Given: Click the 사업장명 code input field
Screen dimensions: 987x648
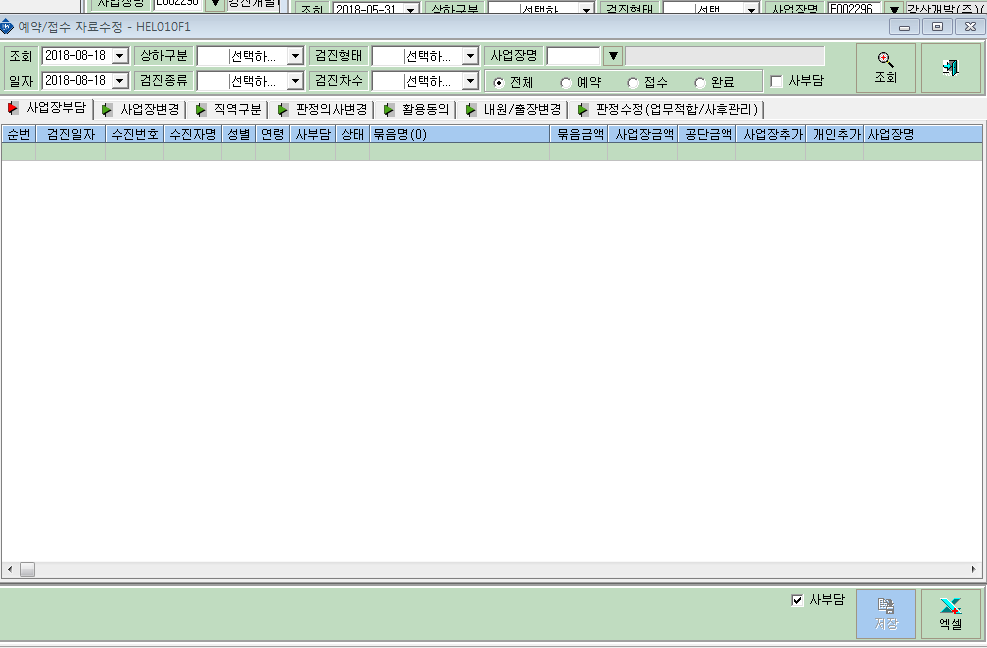Looking at the screenshot, I should (573, 56).
